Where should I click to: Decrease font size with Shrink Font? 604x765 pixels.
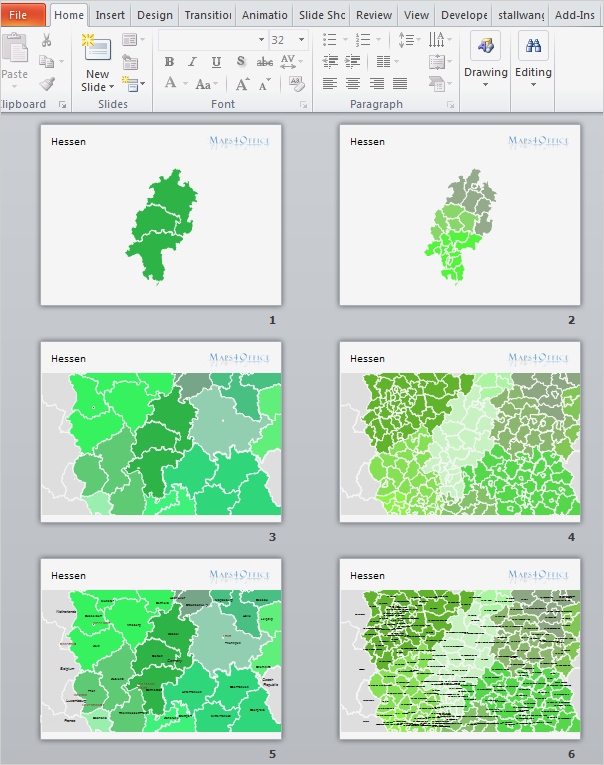[265, 84]
